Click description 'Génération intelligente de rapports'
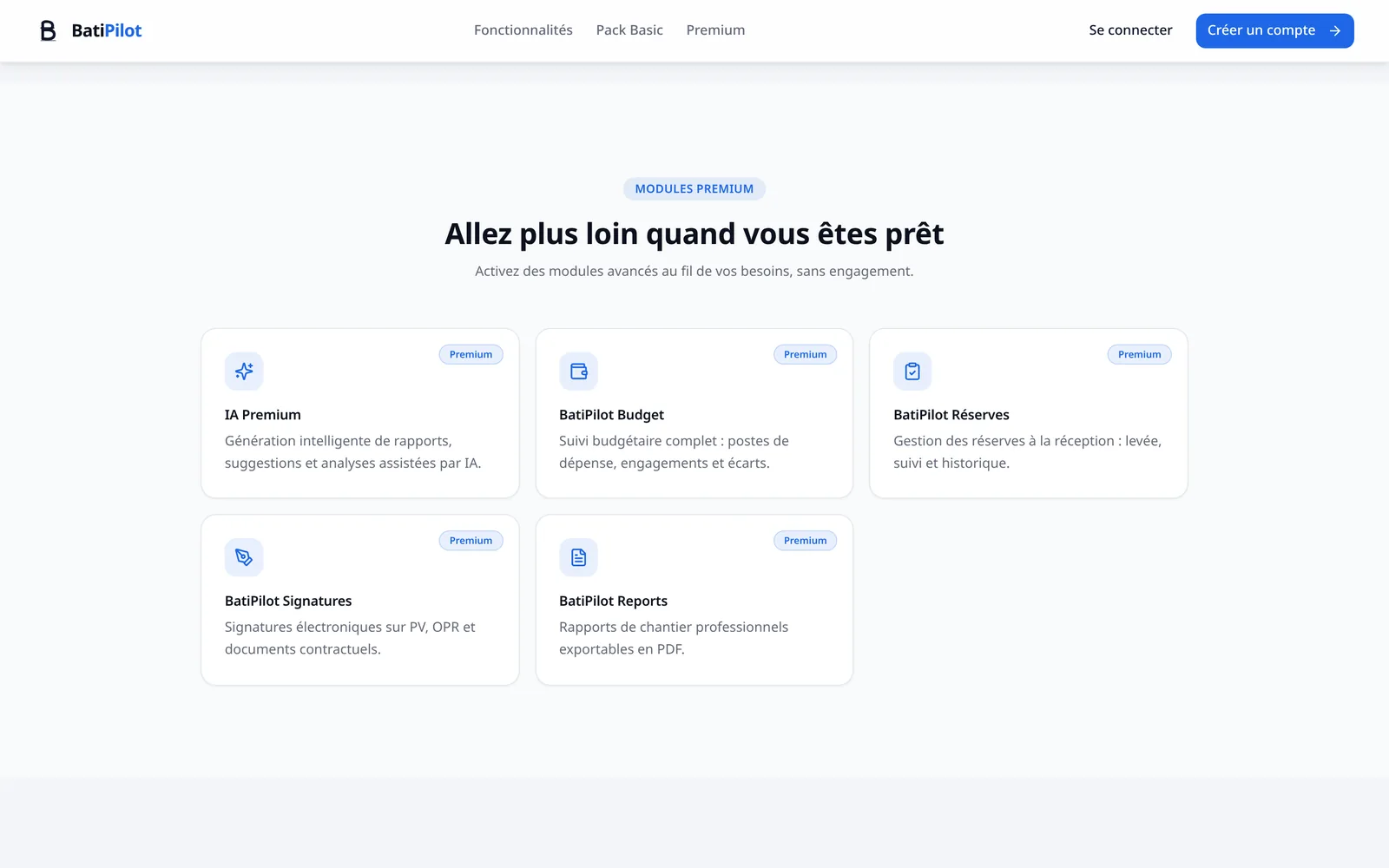 353,452
